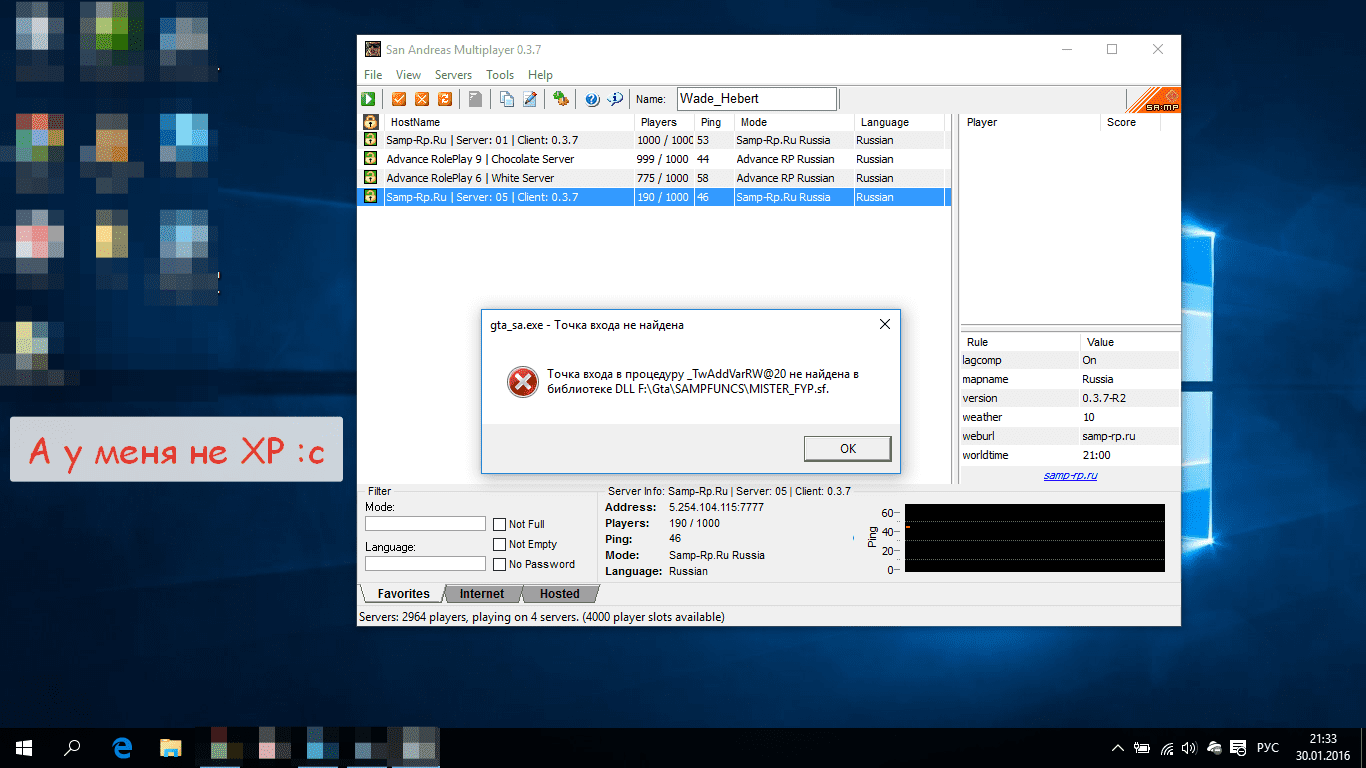Viewport: 1366px width, 768px height.
Task: Click the Mode filter input field
Action: 425,524
